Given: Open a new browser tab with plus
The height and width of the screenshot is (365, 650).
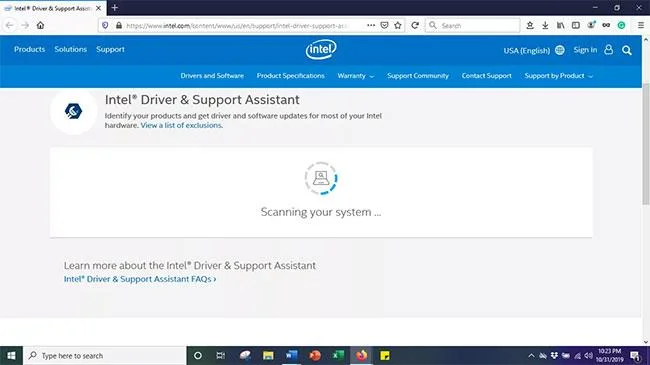Looking at the screenshot, I should [115, 7].
